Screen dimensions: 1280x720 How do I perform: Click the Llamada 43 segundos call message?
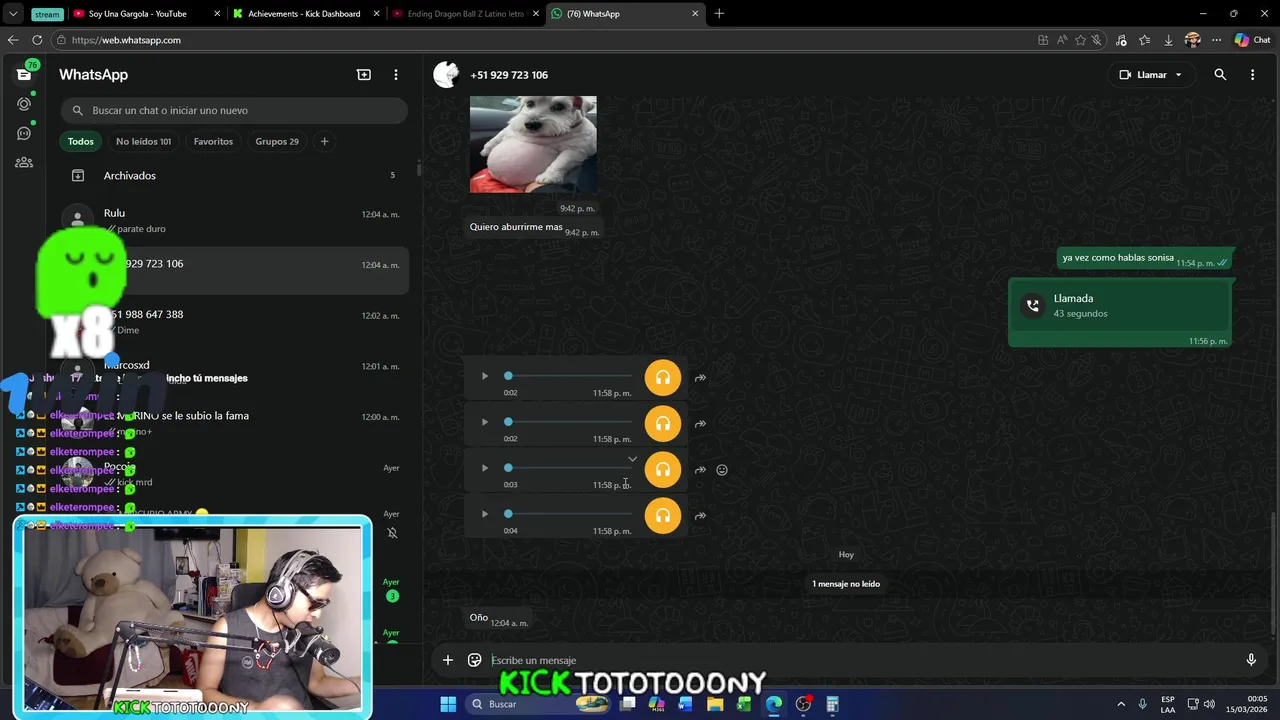(x=1120, y=313)
